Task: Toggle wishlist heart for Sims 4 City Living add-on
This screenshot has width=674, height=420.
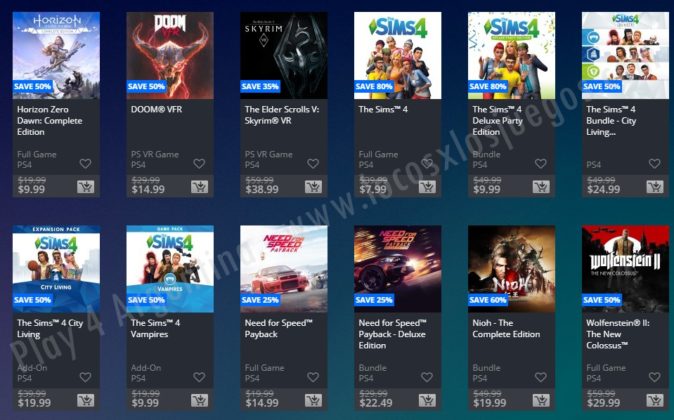Action: tap(86, 377)
